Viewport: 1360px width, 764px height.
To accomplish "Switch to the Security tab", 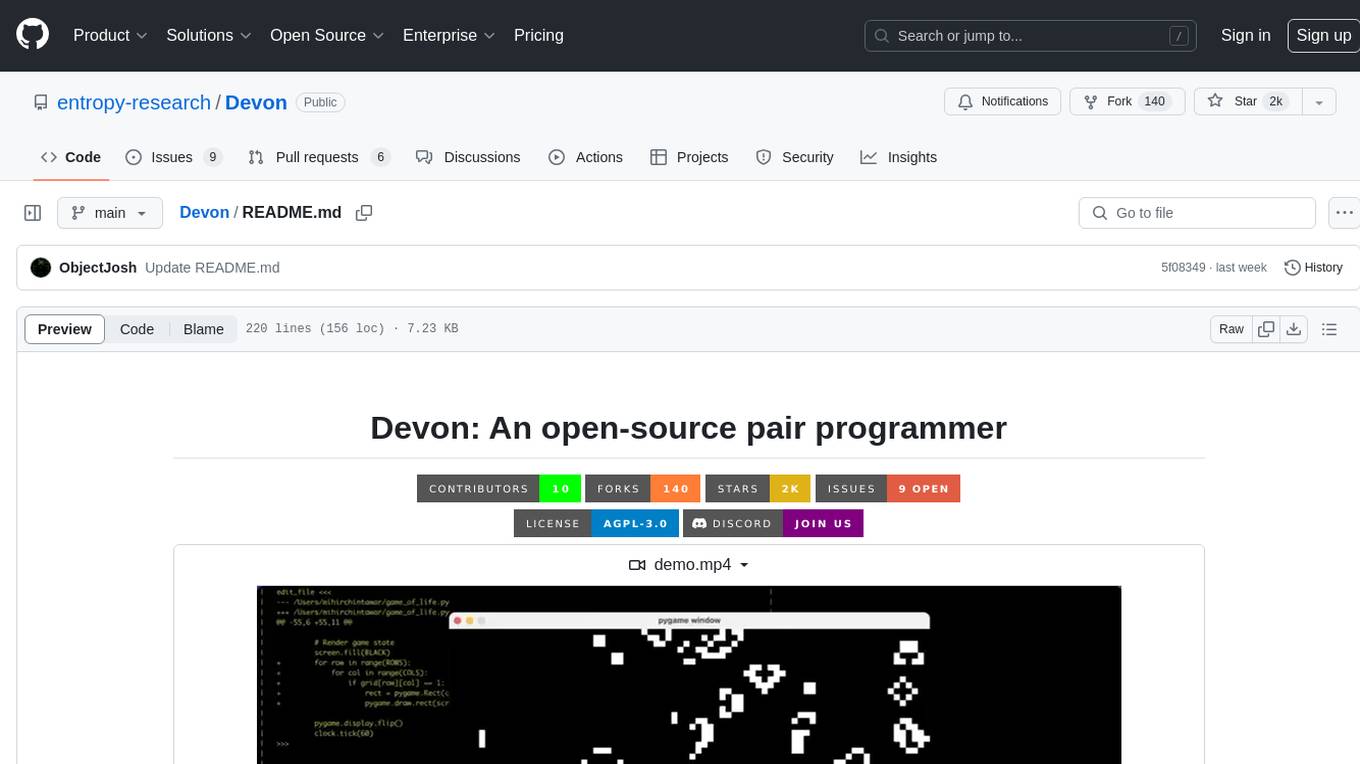I will pos(795,157).
